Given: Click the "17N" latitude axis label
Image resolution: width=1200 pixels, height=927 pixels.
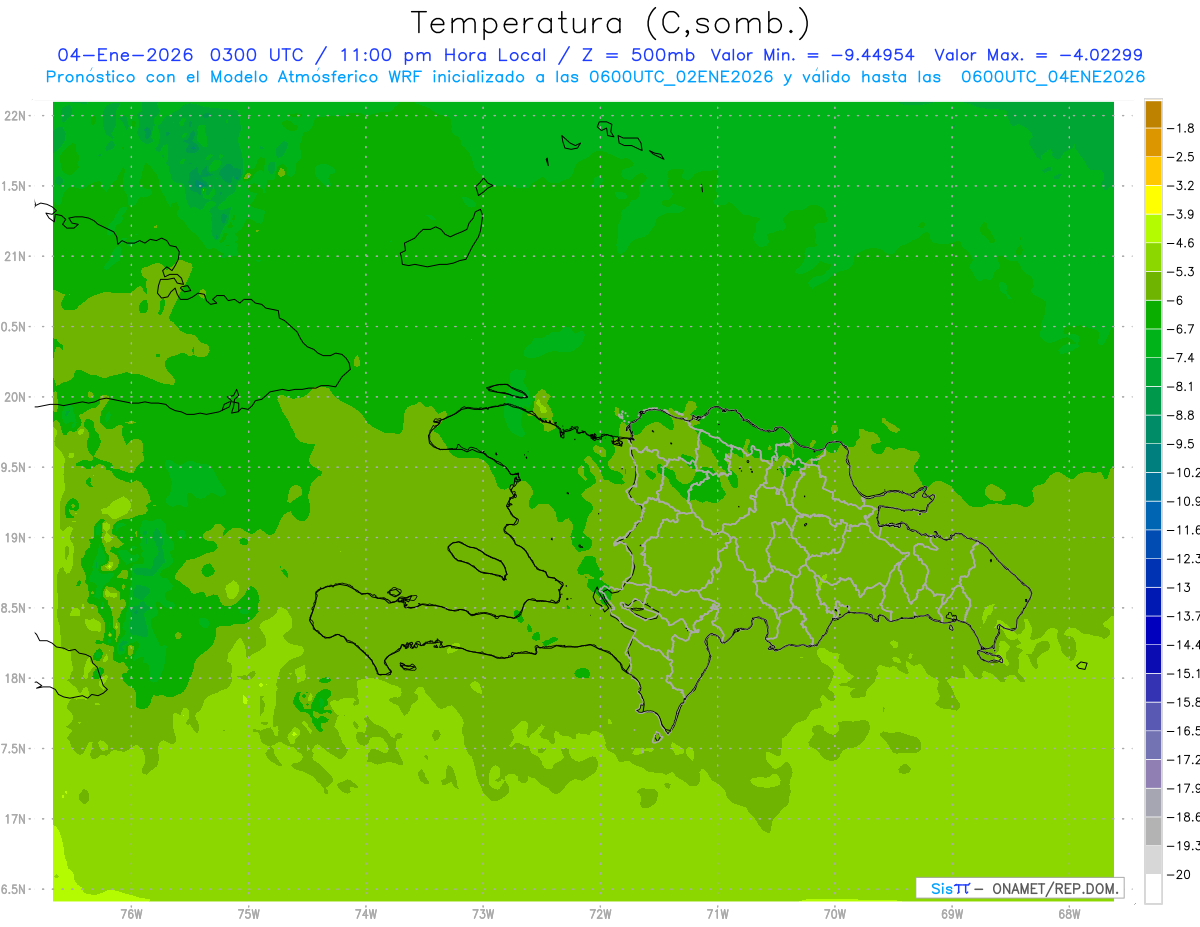Looking at the screenshot, I should pyautogui.click(x=15, y=819).
